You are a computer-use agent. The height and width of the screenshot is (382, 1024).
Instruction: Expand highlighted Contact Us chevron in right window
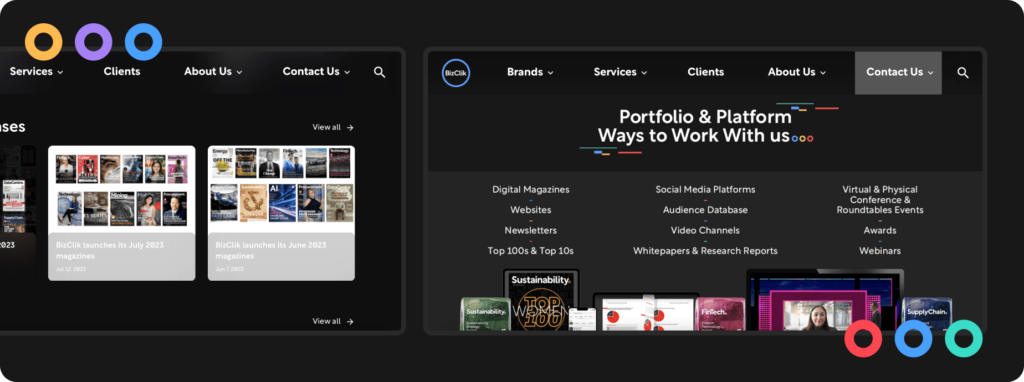931,72
